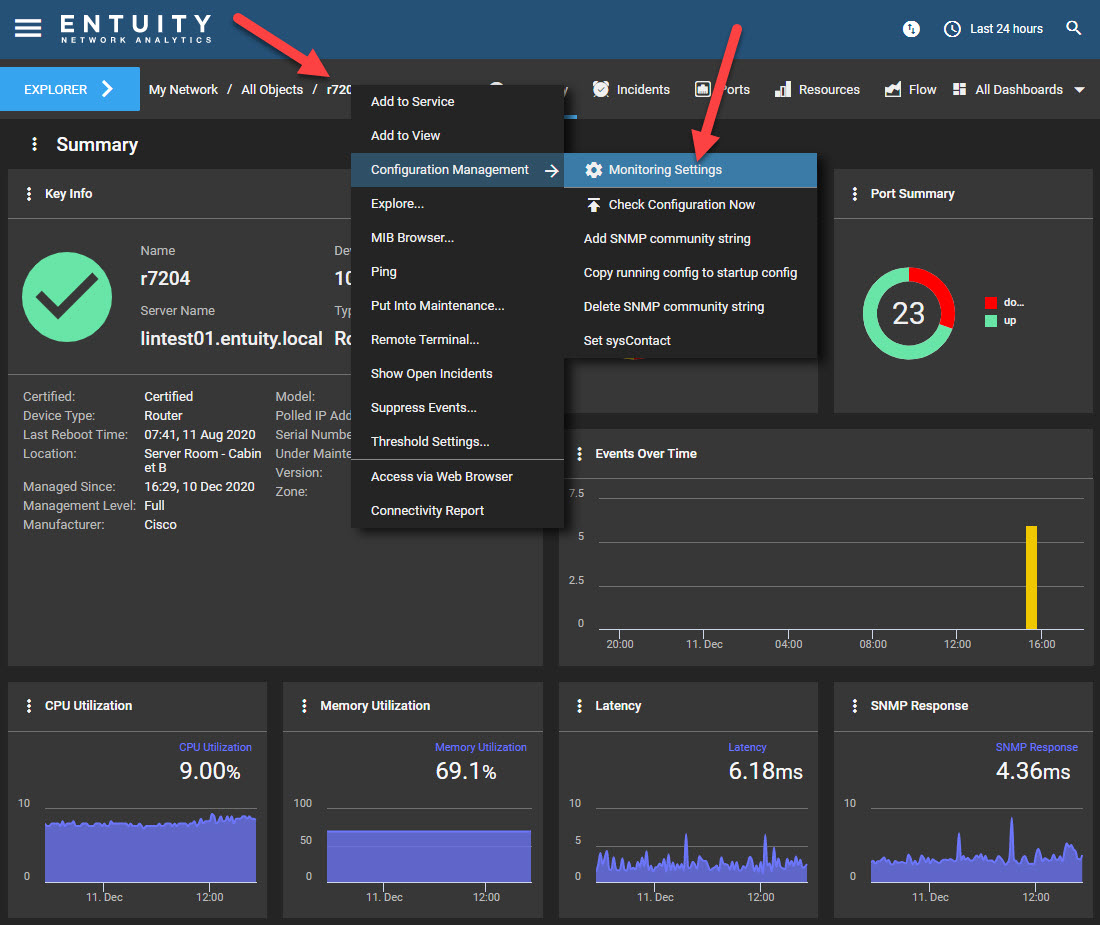Expand Configuration Management submenu arrow
The width and height of the screenshot is (1100, 925).
pyautogui.click(x=552, y=170)
